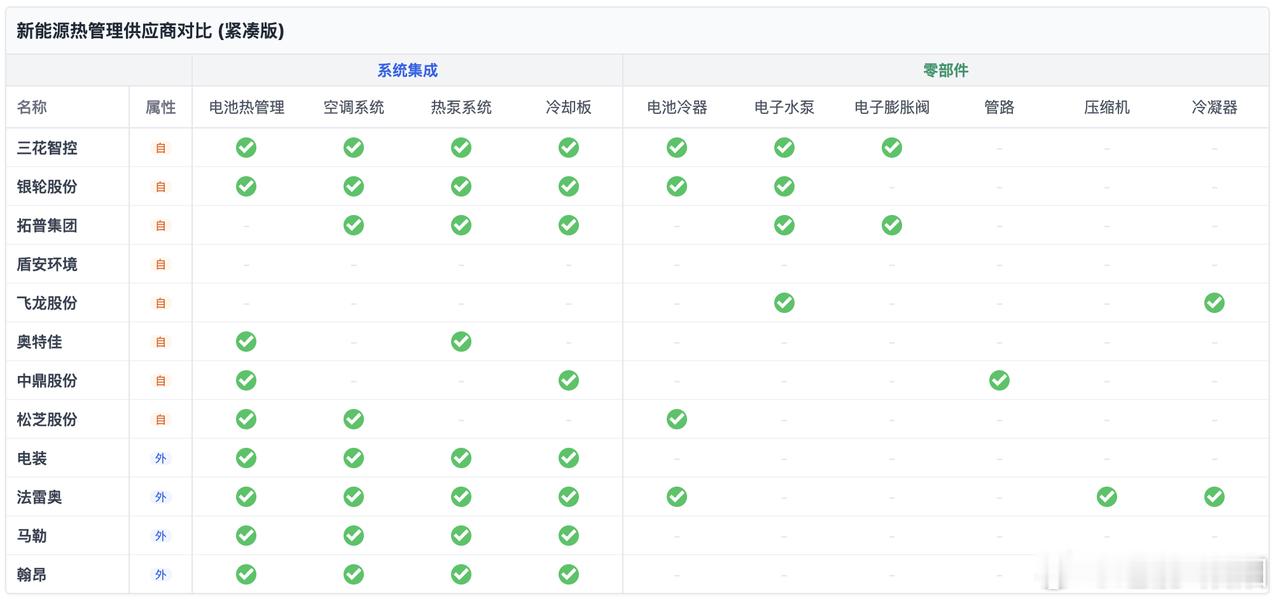Click the 翰昂 row name

coord(32,574)
